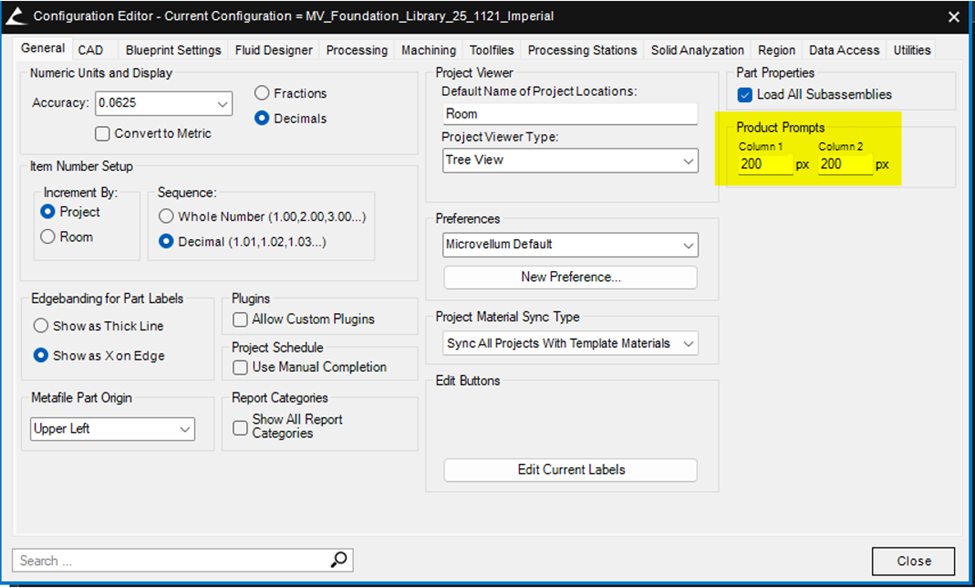Click the search magnifier icon
Screen dimensions: 975x588
pyautogui.click(x=340, y=560)
